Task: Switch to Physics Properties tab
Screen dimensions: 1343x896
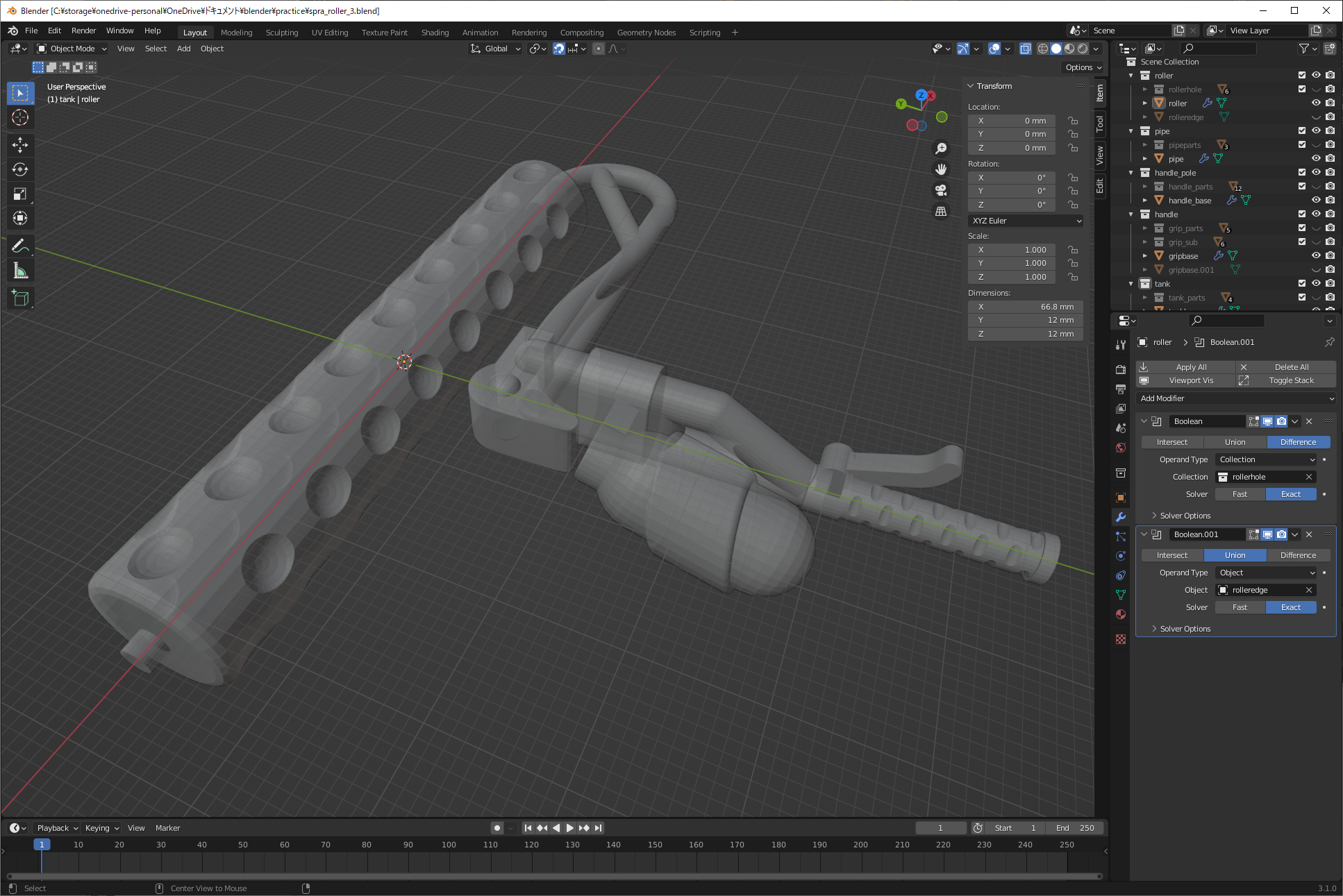Action: (1121, 555)
